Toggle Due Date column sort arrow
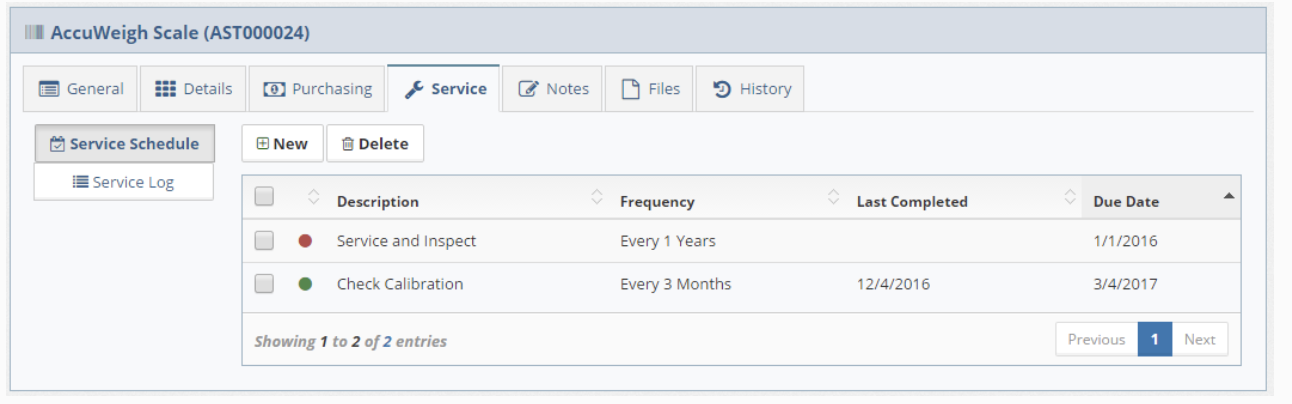 (1229, 196)
